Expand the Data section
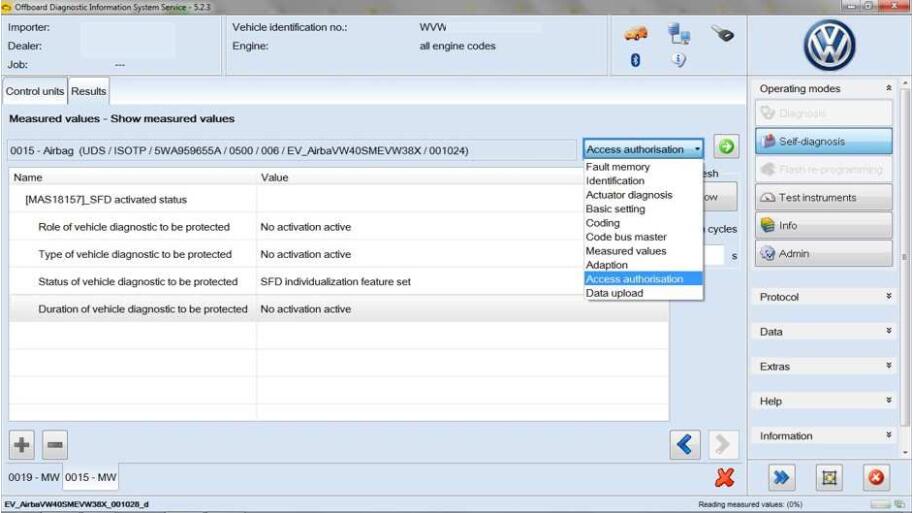 [889, 331]
